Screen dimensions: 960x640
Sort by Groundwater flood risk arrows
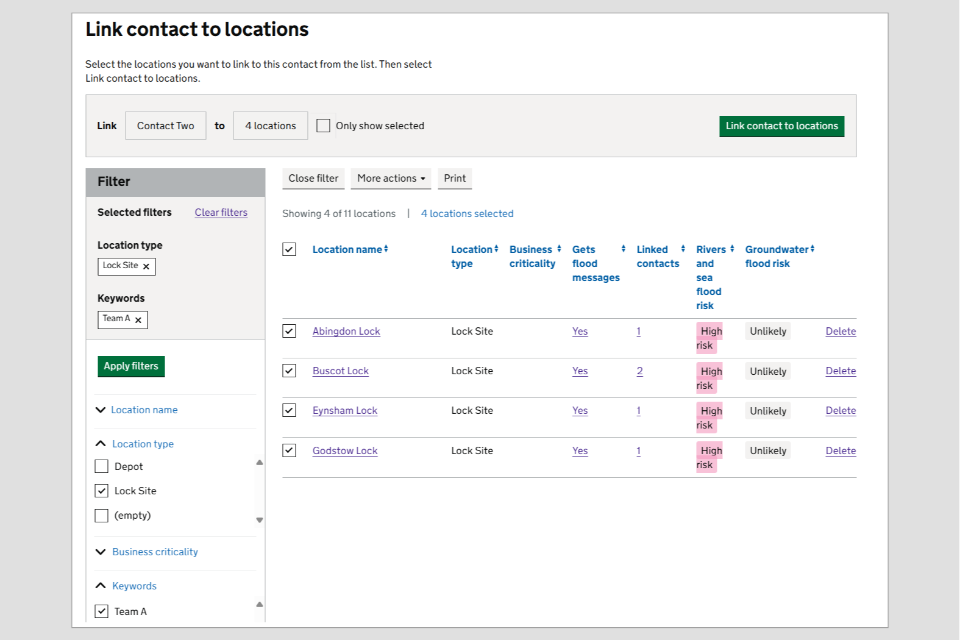[812, 249]
